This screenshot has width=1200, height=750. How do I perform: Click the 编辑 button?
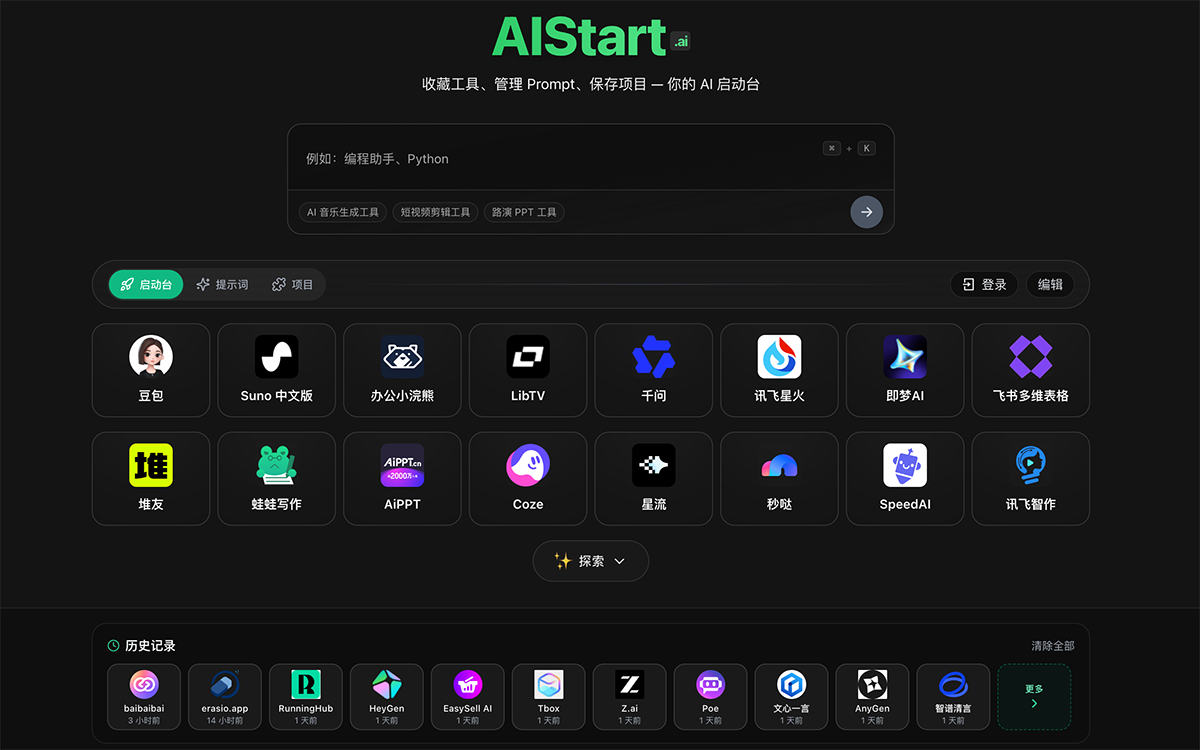coord(1050,284)
